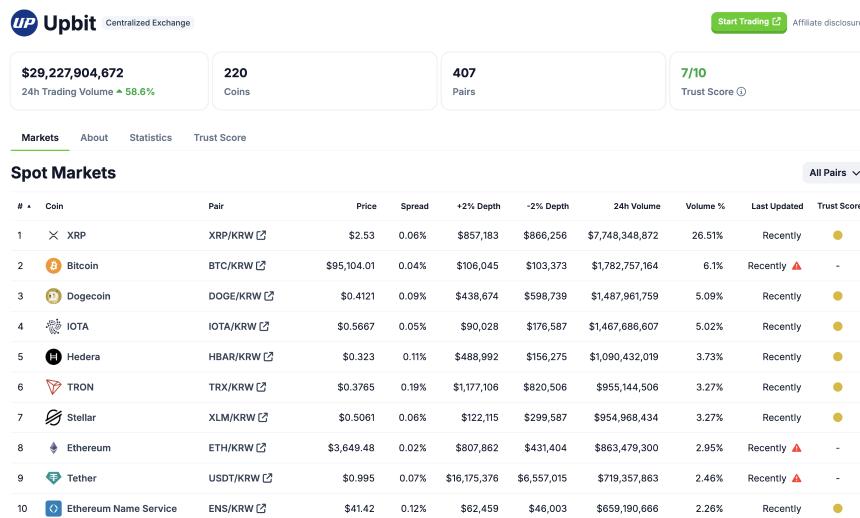The image size is (860, 518).
Task: Click the Ethereum coin icon
Action: 53,448
